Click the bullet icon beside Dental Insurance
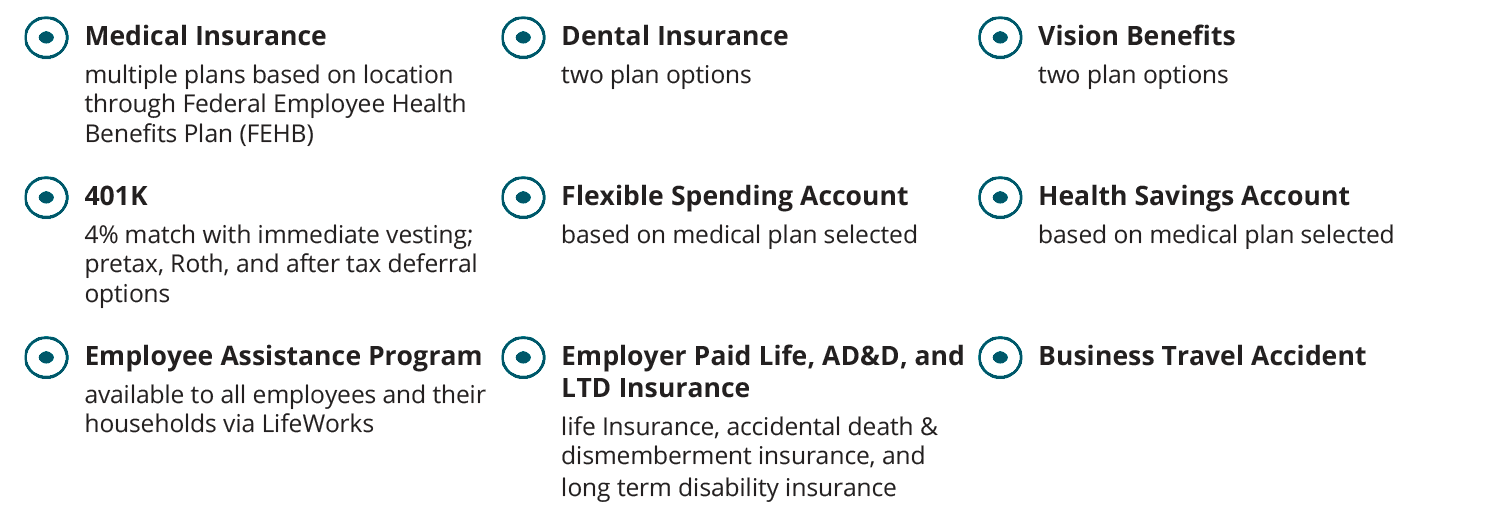 point(522,38)
